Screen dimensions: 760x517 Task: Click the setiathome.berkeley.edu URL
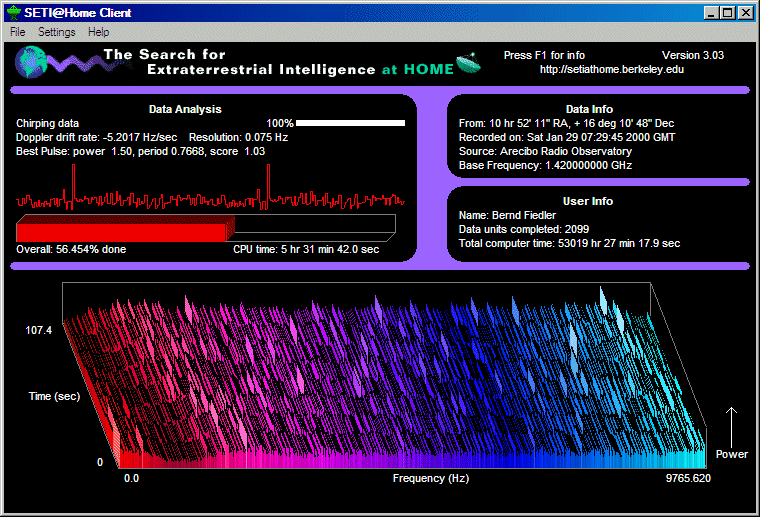click(x=612, y=69)
